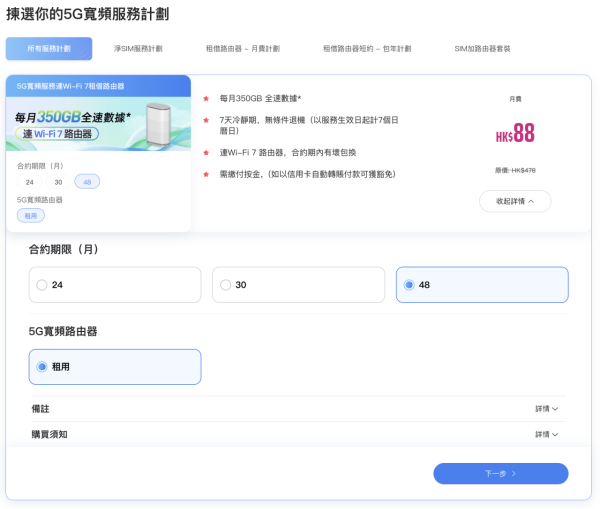Viewport: 600px width, 509px height.
Task: Click 需繳付按金 feature line
Action: click(x=307, y=175)
